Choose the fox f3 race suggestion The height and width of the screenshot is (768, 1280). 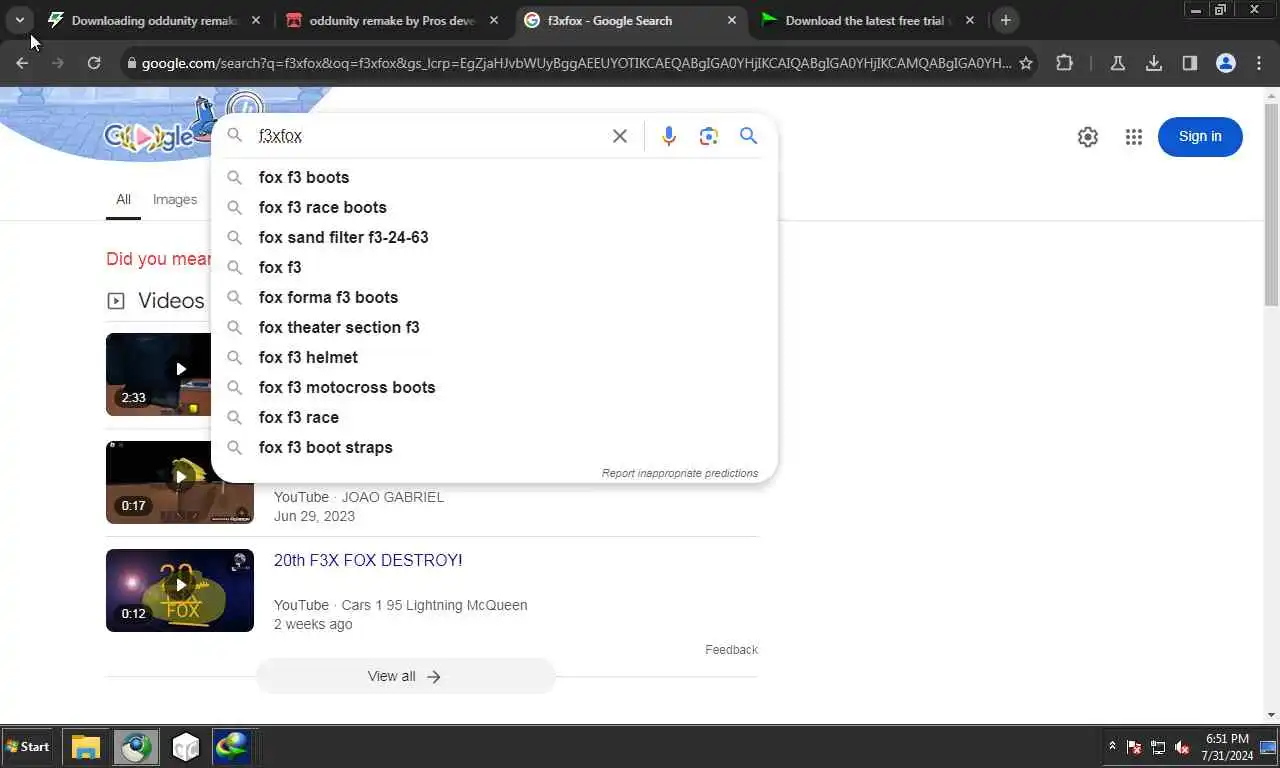click(494, 417)
